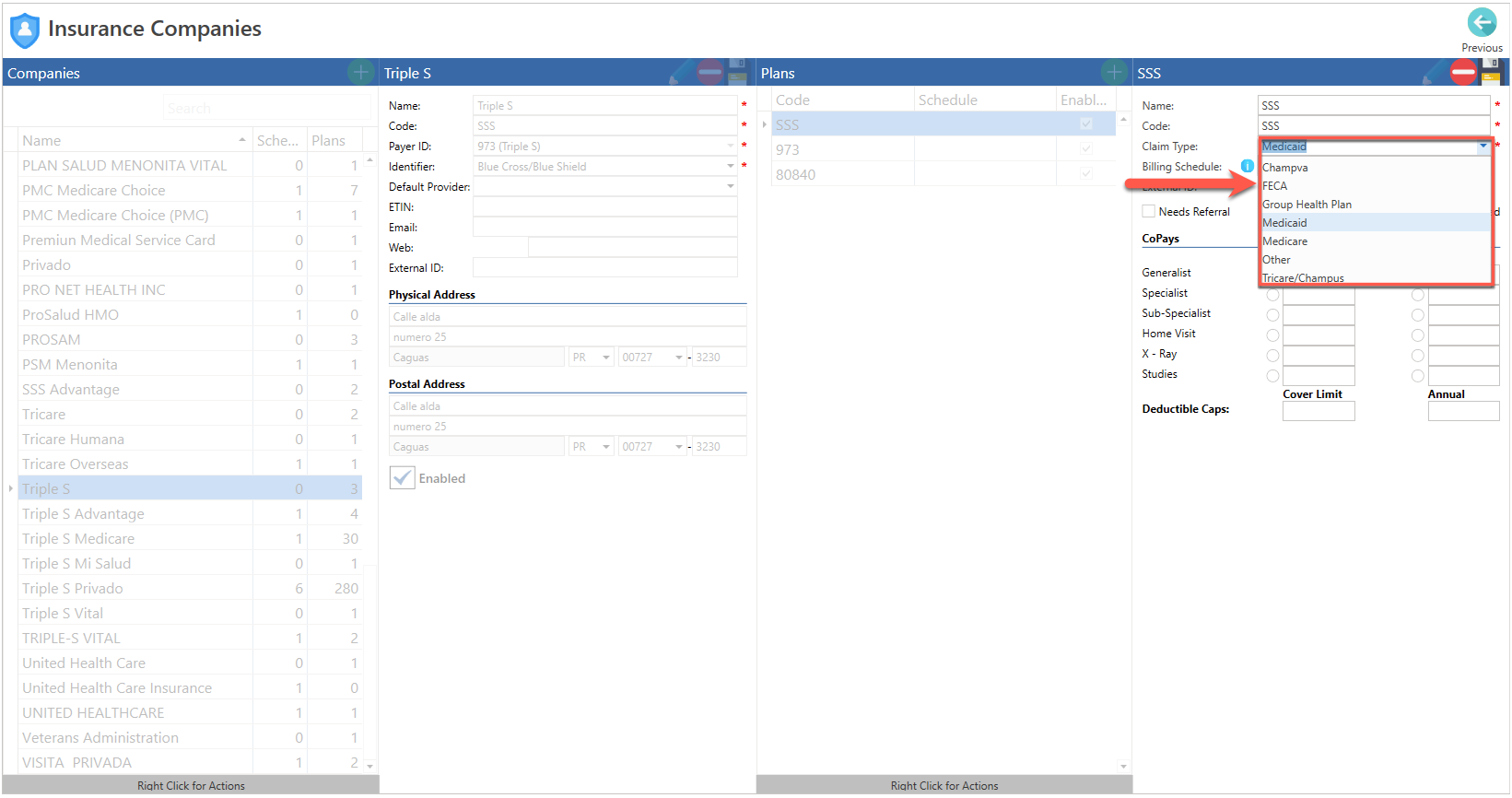Open Physical Address zip 00727 dropdown
The height and width of the screenshot is (798, 1512).
click(679, 357)
